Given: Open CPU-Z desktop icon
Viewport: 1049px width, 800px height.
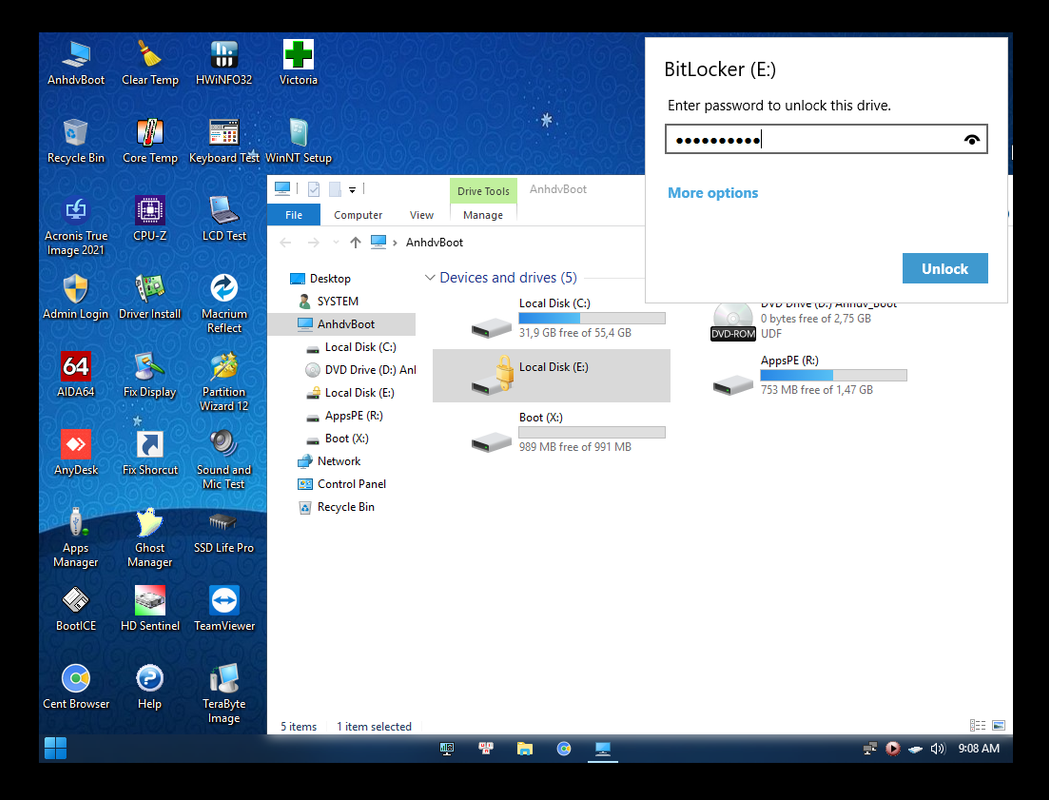Looking at the screenshot, I should click(150, 219).
